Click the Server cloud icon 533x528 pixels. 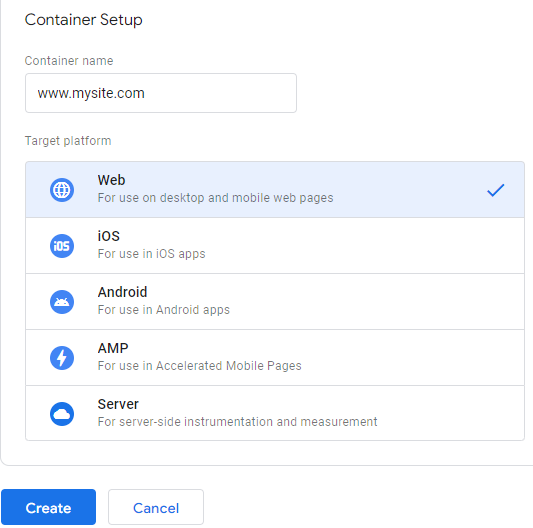(x=62, y=414)
